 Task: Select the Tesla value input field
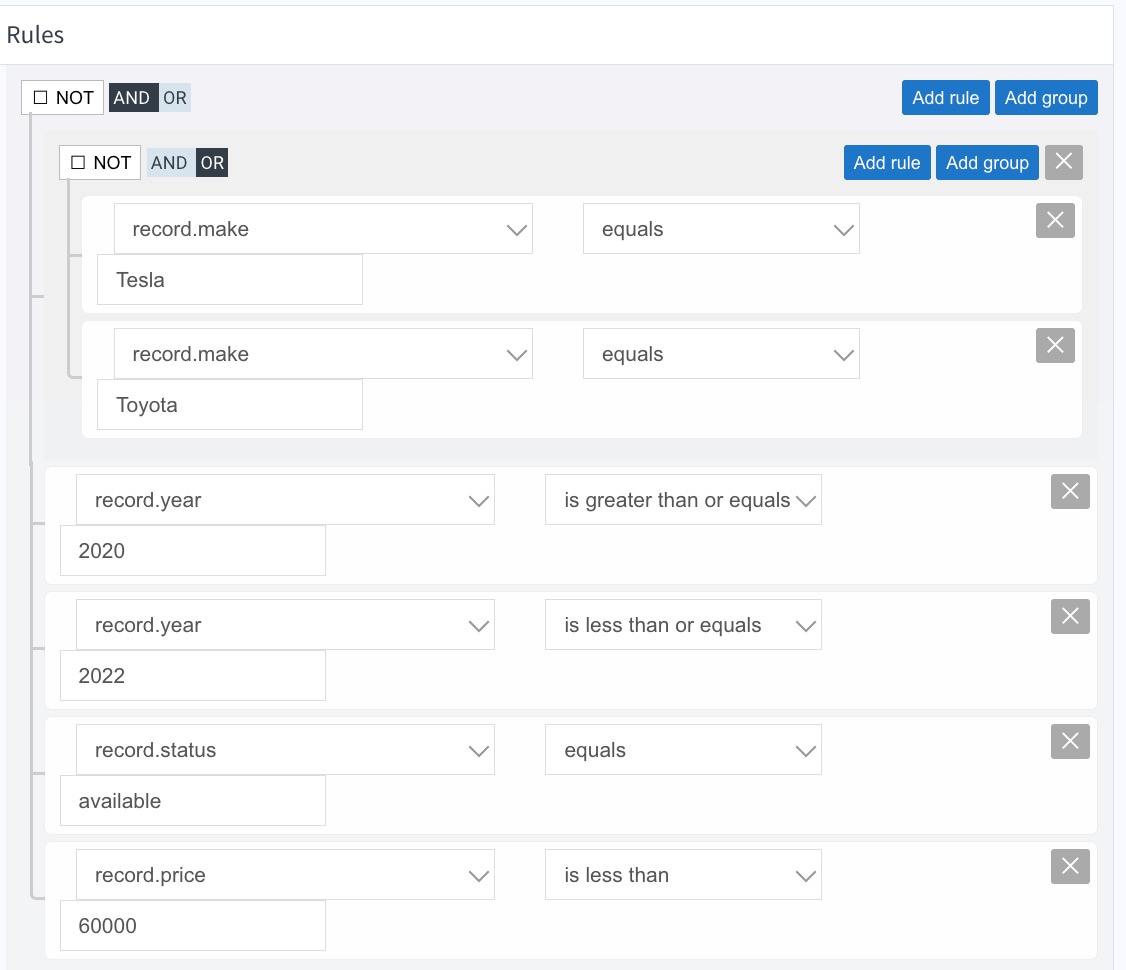[229, 279]
